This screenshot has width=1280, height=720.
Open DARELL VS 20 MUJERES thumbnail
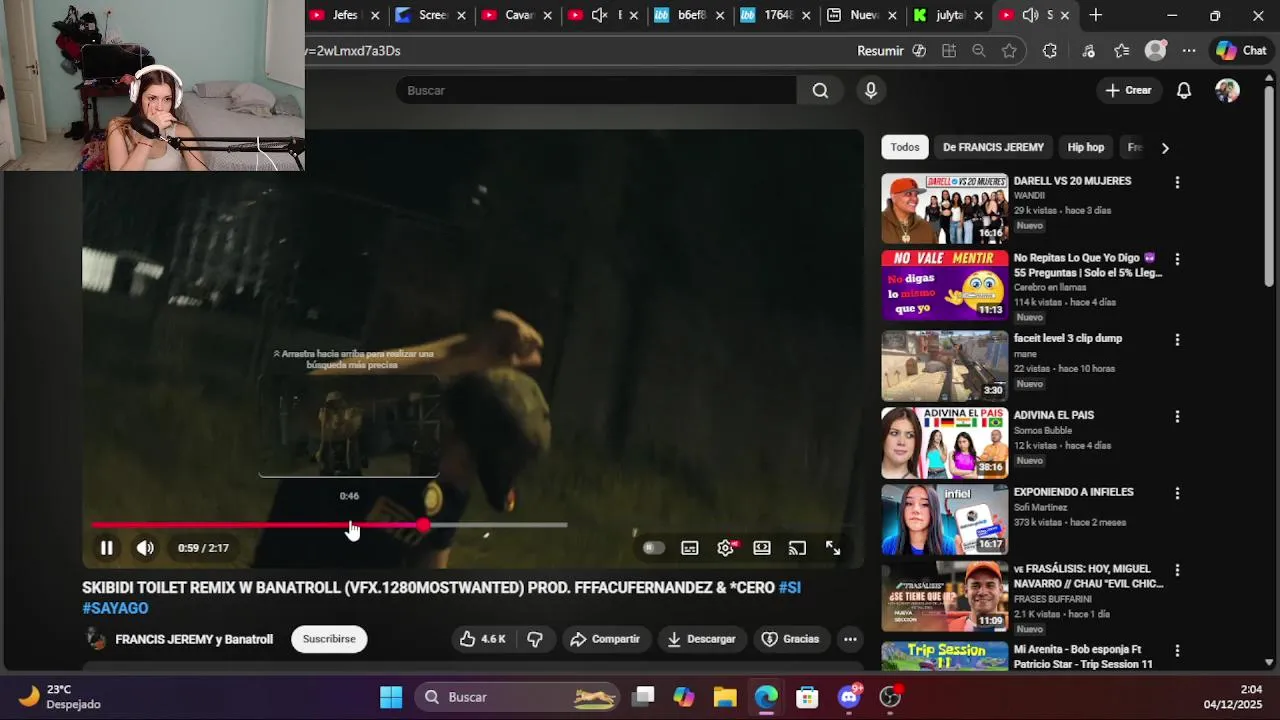click(x=944, y=208)
